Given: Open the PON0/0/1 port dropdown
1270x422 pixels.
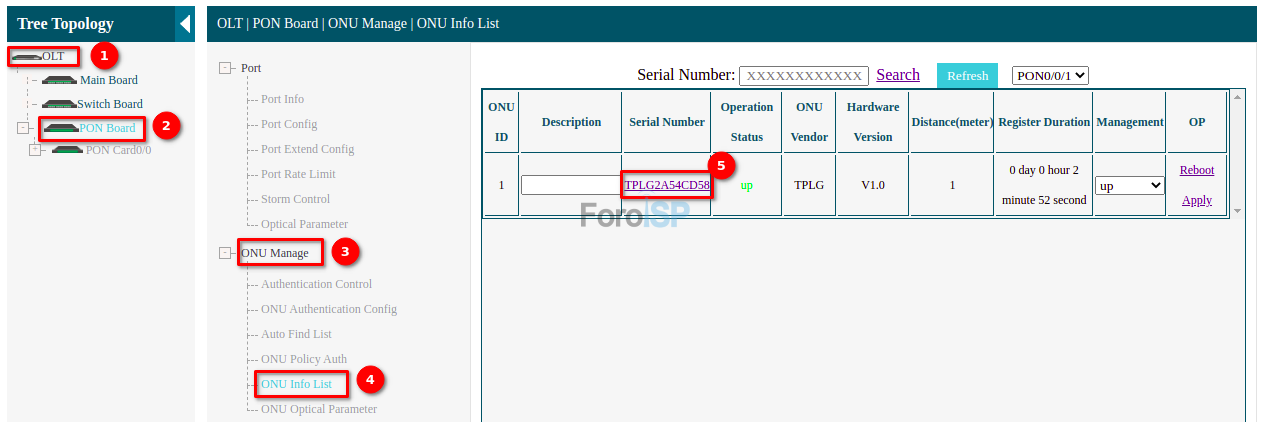Looking at the screenshot, I should (x=1050, y=75).
